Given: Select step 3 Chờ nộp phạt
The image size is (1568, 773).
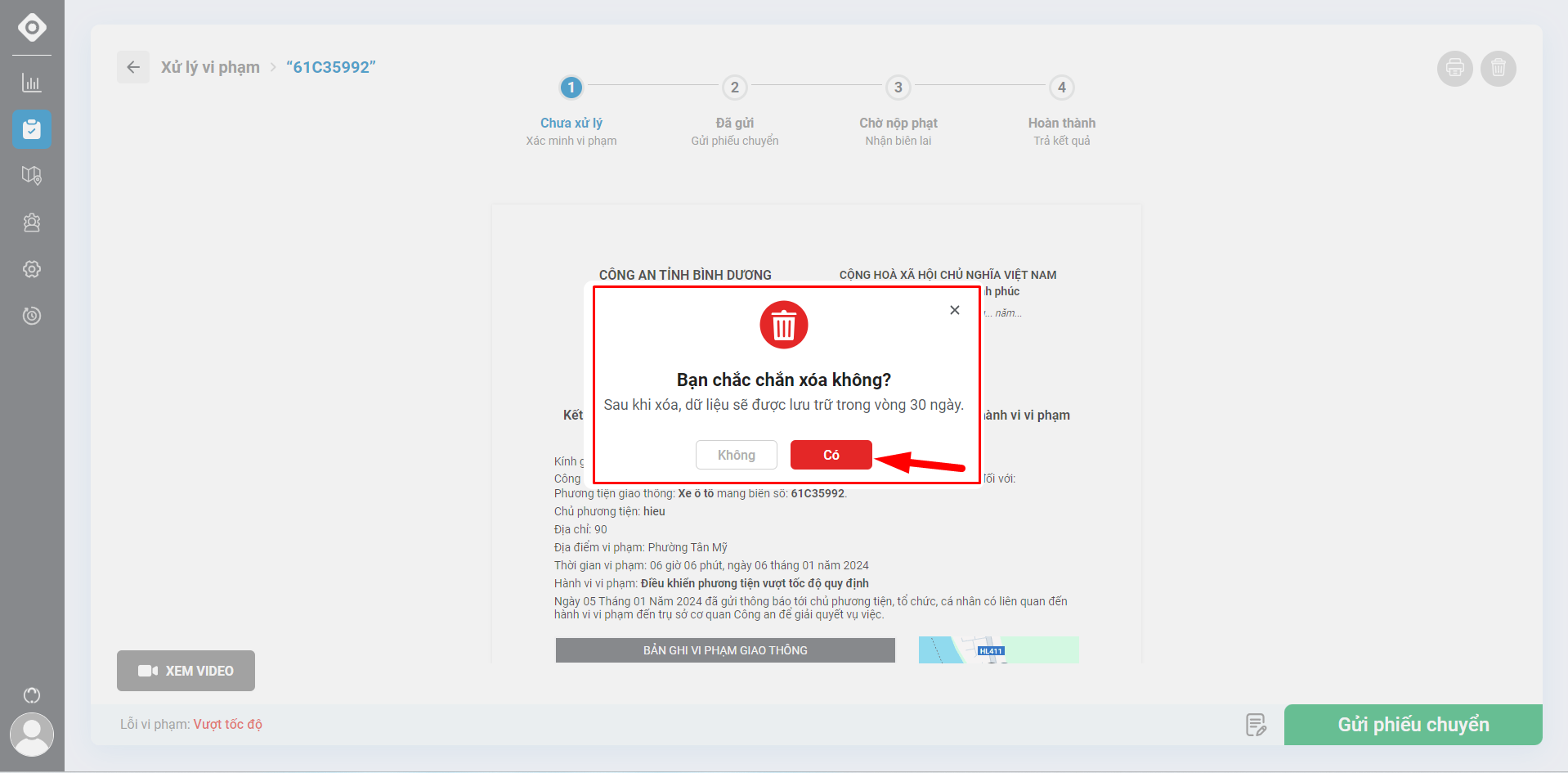Looking at the screenshot, I should (x=898, y=88).
